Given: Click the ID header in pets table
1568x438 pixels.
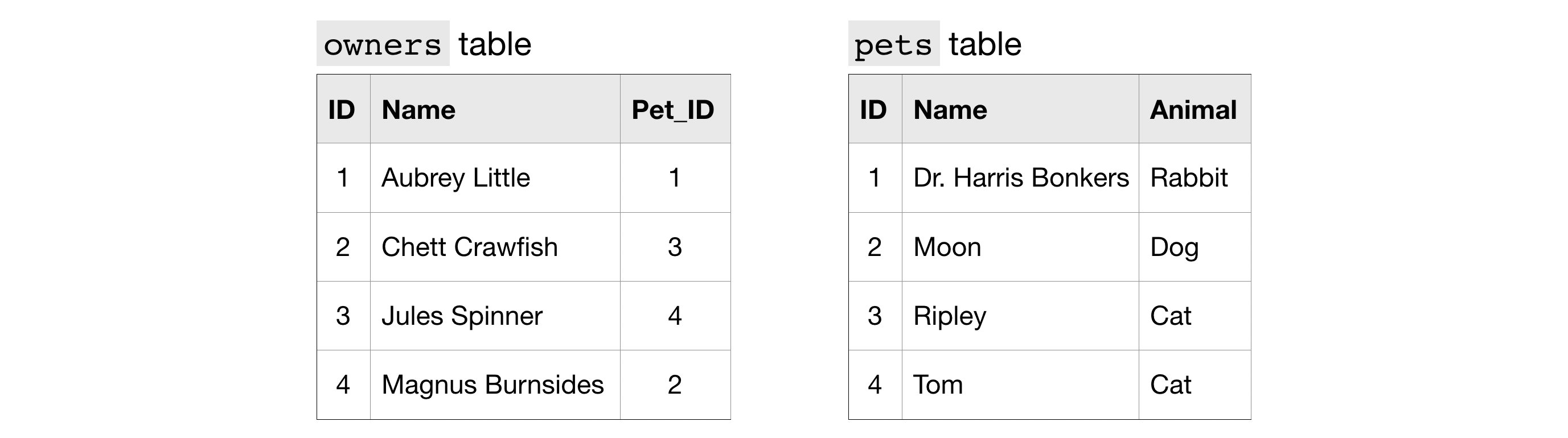Looking at the screenshot, I should (873, 110).
